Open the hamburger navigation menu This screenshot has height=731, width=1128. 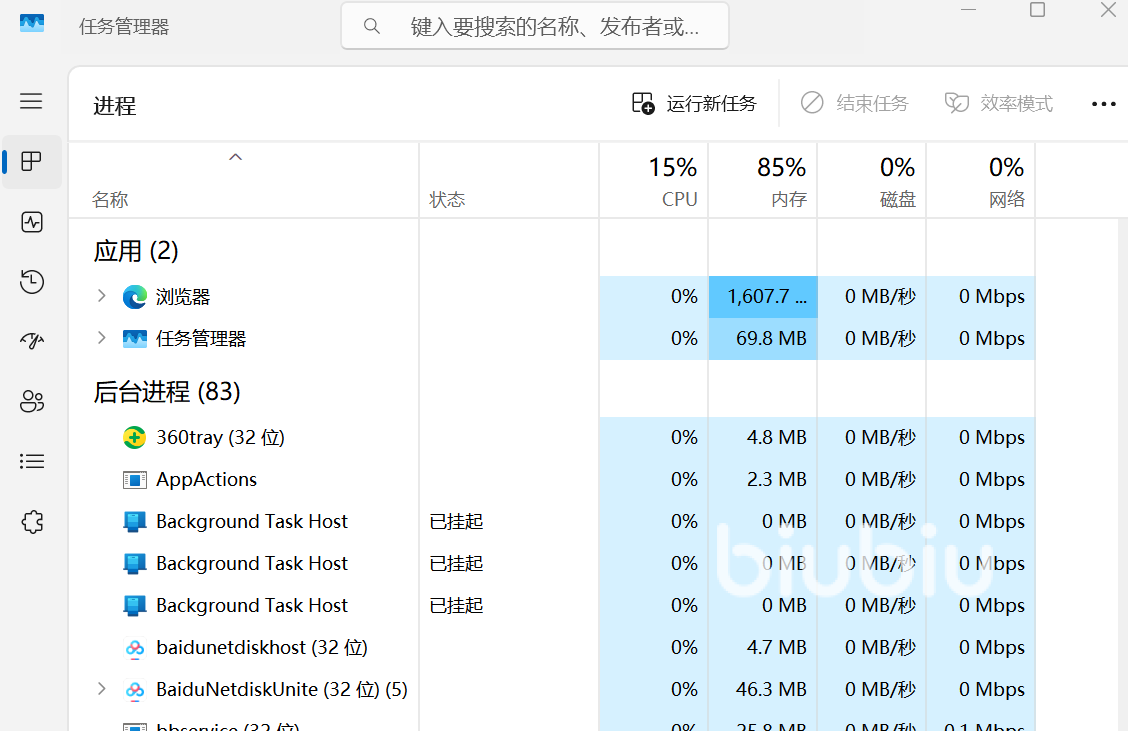coord(32,101)
